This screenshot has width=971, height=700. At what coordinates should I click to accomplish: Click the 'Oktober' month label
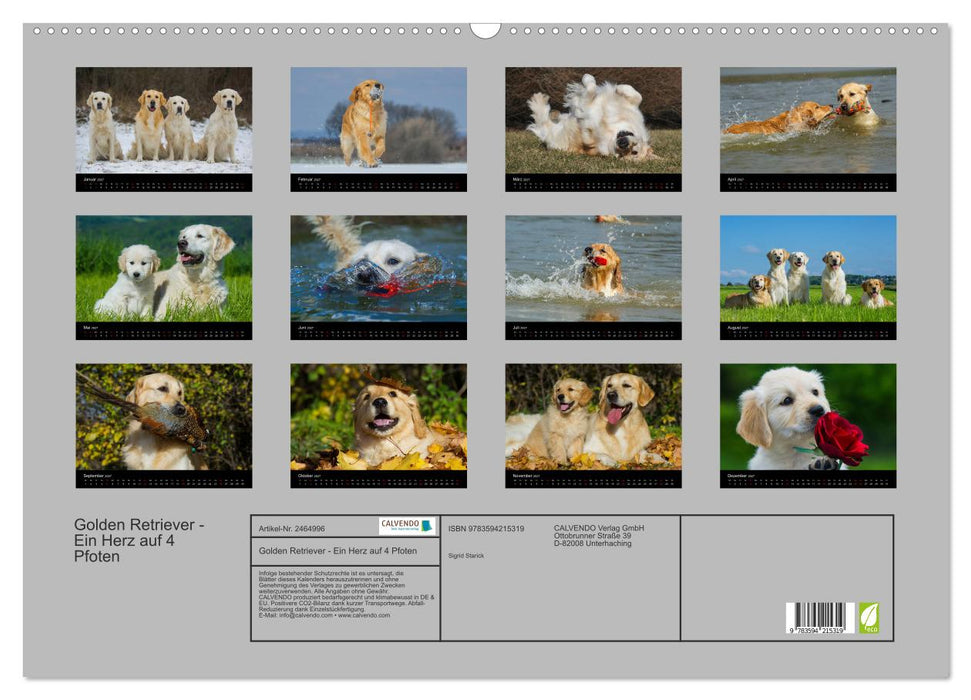tap(305, 476)
